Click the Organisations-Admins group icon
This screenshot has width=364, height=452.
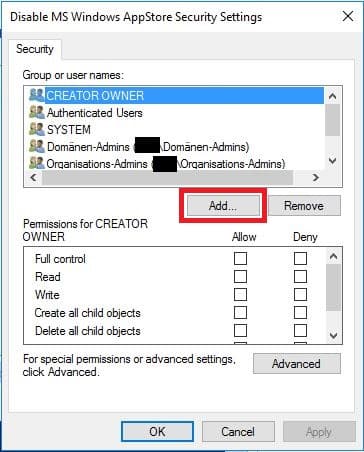(x=36, y=163)
